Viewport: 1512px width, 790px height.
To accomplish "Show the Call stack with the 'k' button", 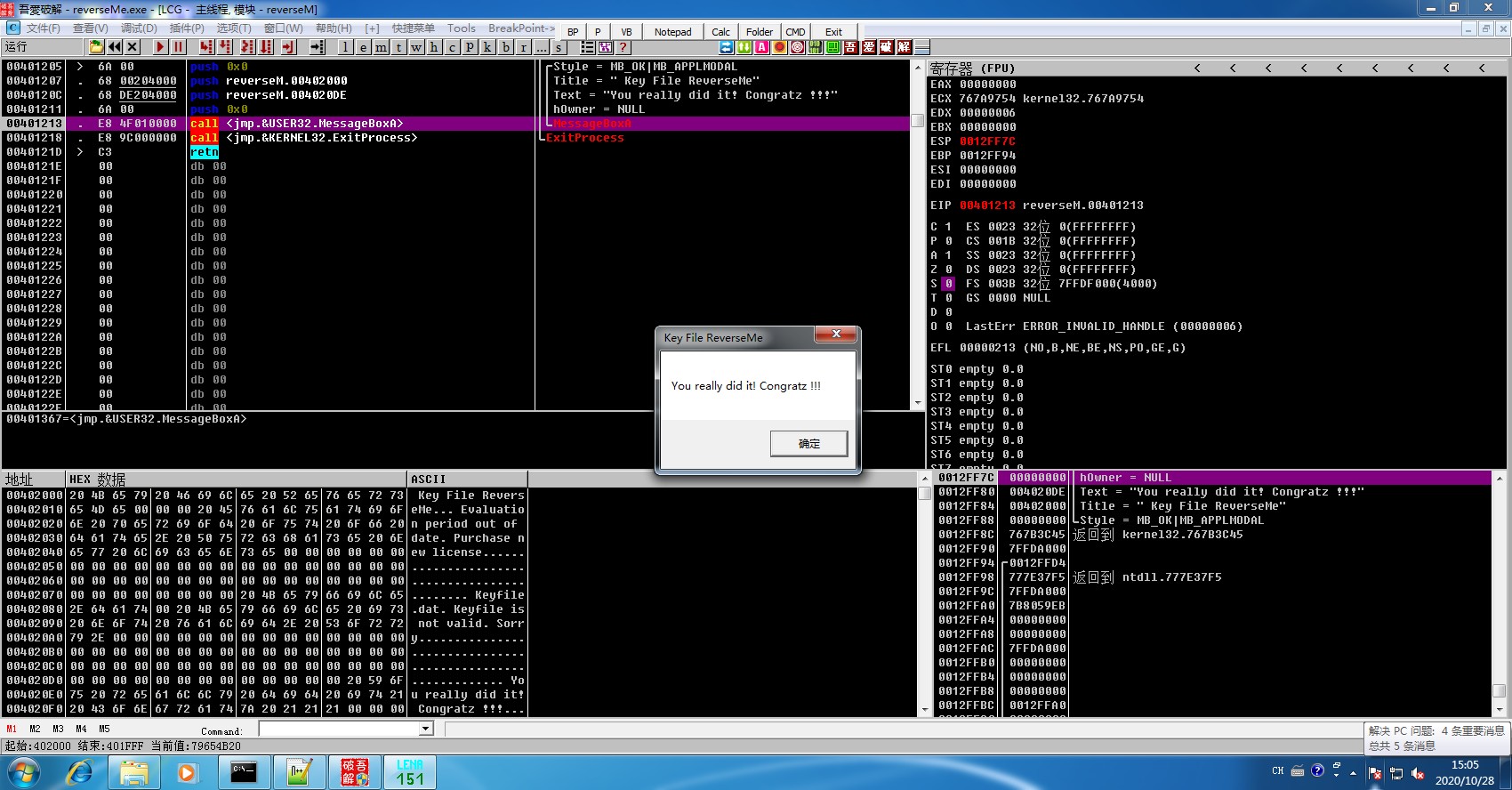I will [487, 47].
